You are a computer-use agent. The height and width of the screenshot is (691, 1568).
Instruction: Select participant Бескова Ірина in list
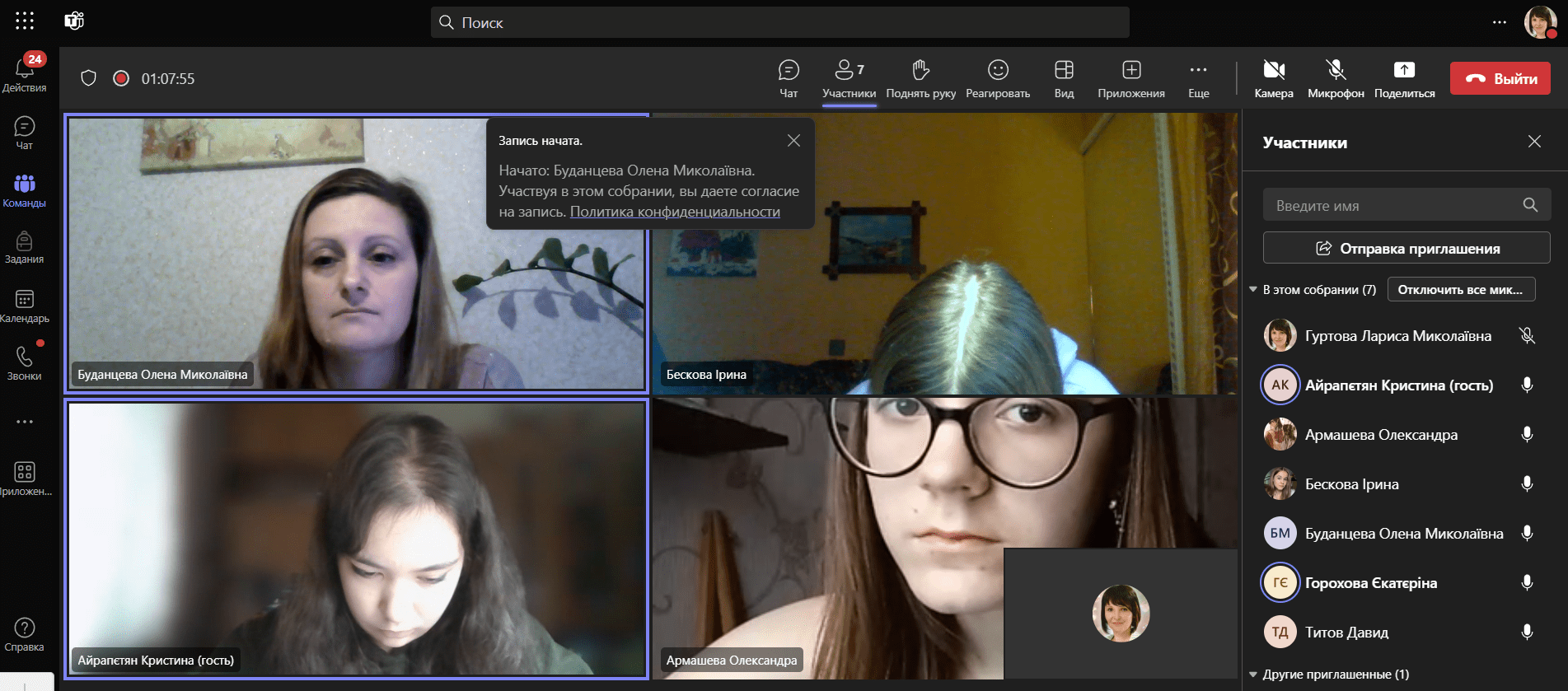(x=1352, y=484)
